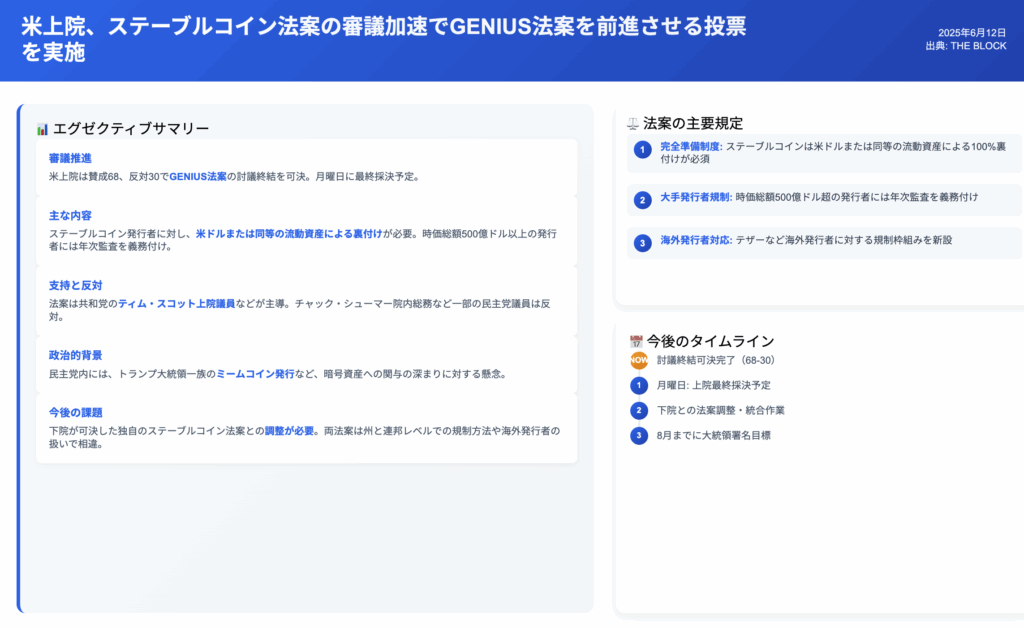The image size is (1024, 628).
Task: Click the number 1 badge beside 月曜日: 上院最終採決予定
Action: tap(639, 385)
